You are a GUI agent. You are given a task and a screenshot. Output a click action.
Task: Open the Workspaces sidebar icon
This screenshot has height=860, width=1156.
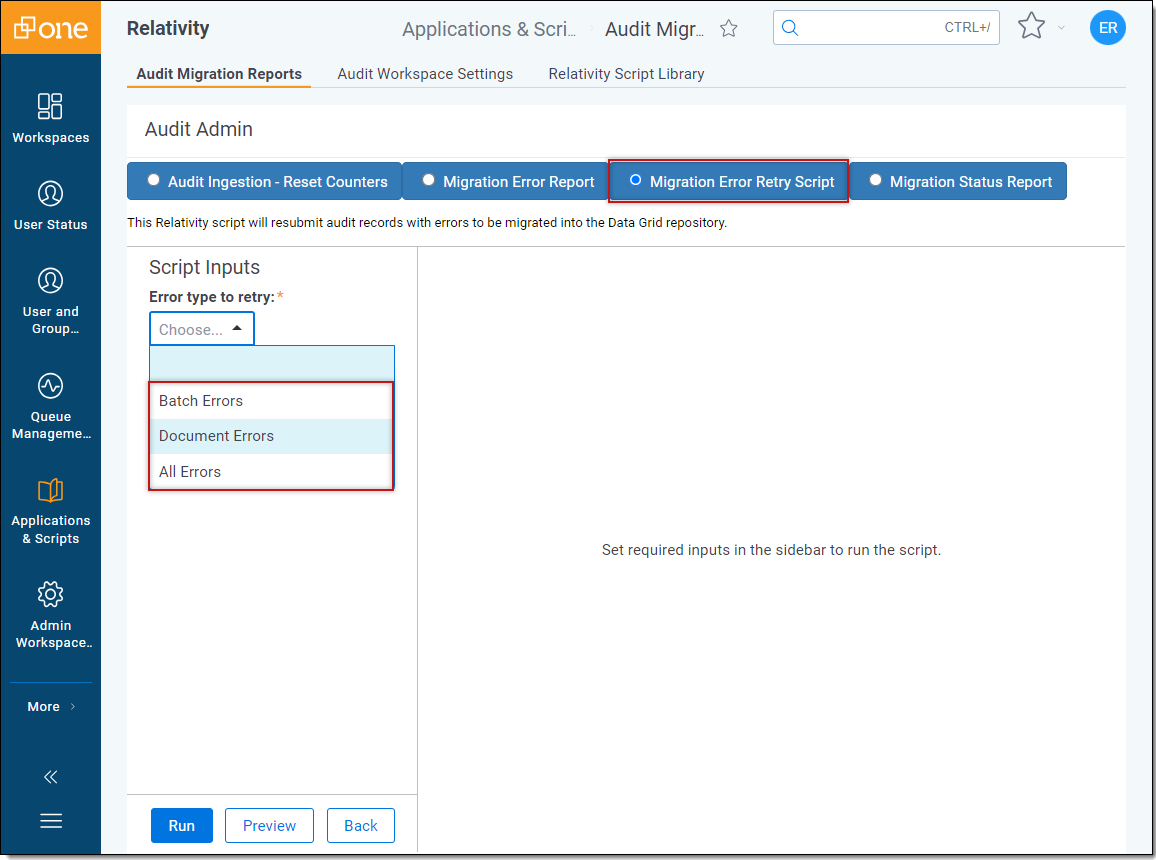point(50,107)
